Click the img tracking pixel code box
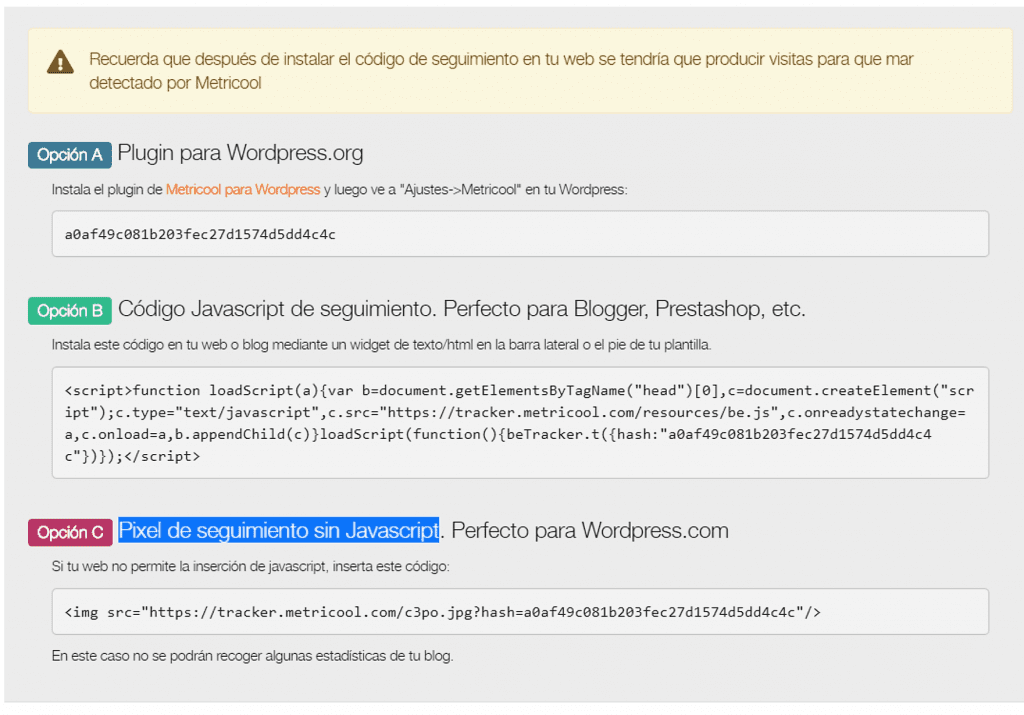 (x=520, y=612)
